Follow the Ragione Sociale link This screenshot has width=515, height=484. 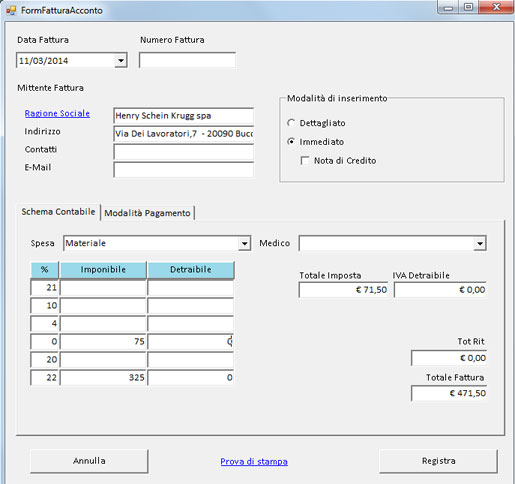point(57,113)
